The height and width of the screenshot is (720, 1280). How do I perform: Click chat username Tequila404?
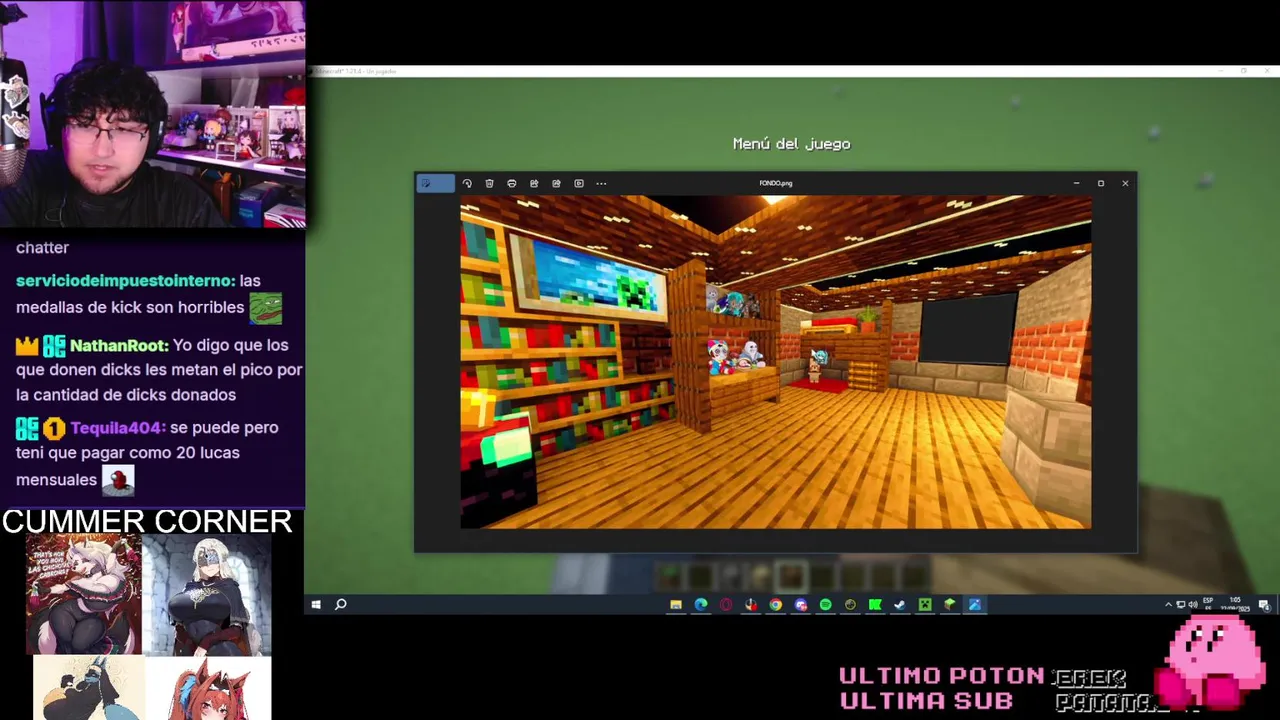coord(116,428)
